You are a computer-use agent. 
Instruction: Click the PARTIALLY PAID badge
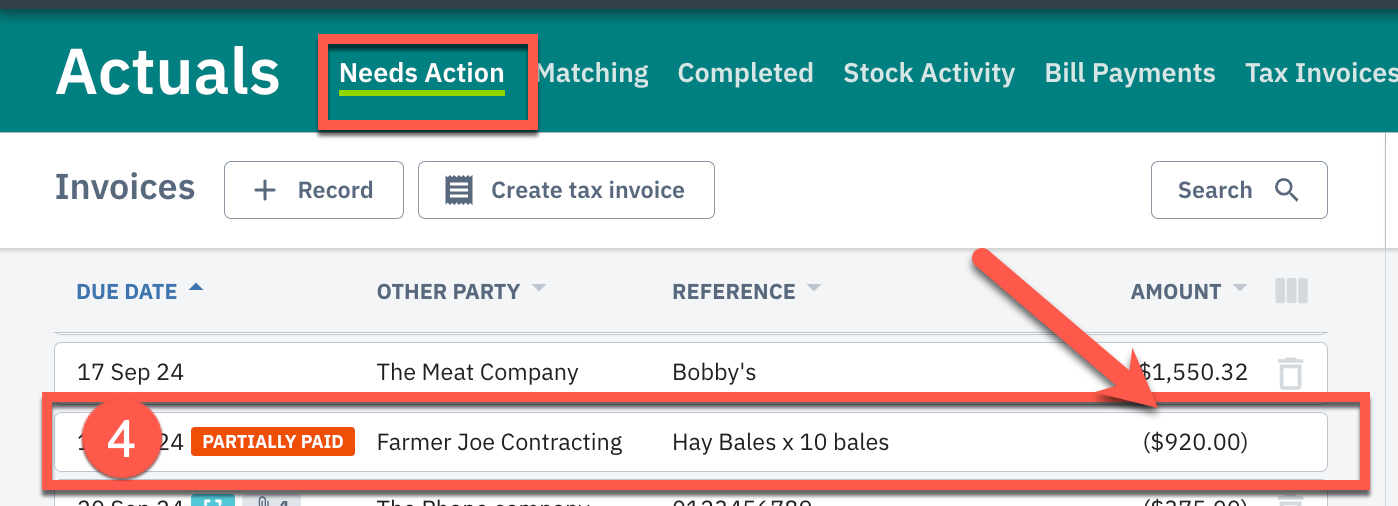click(273, 441)
